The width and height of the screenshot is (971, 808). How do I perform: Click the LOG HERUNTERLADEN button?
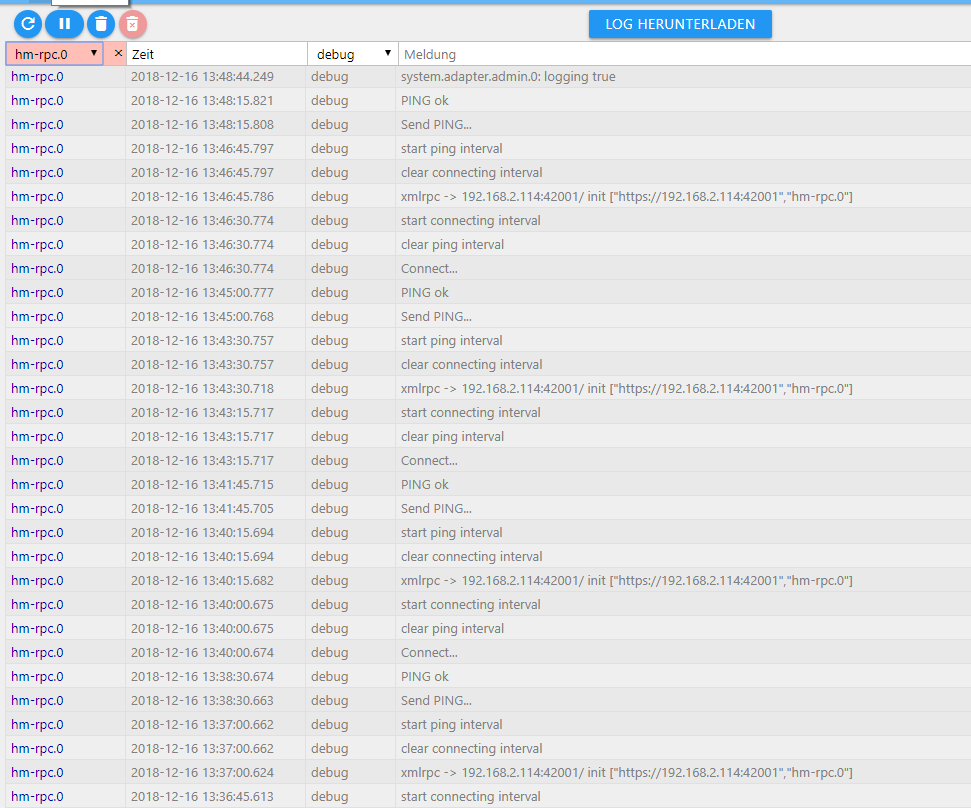tap(680, 24)
